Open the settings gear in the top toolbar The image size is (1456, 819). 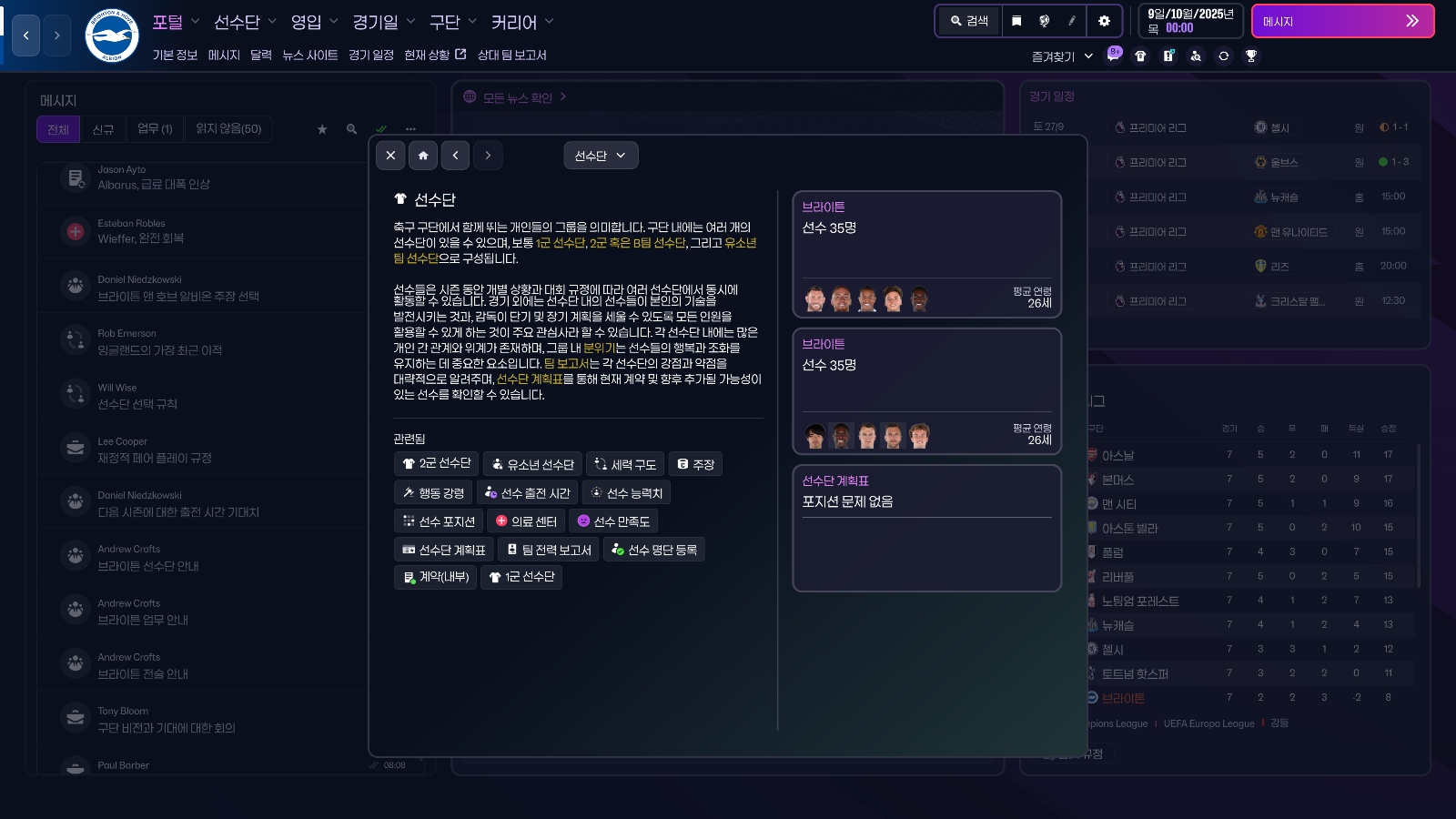tap(1104, 21)
